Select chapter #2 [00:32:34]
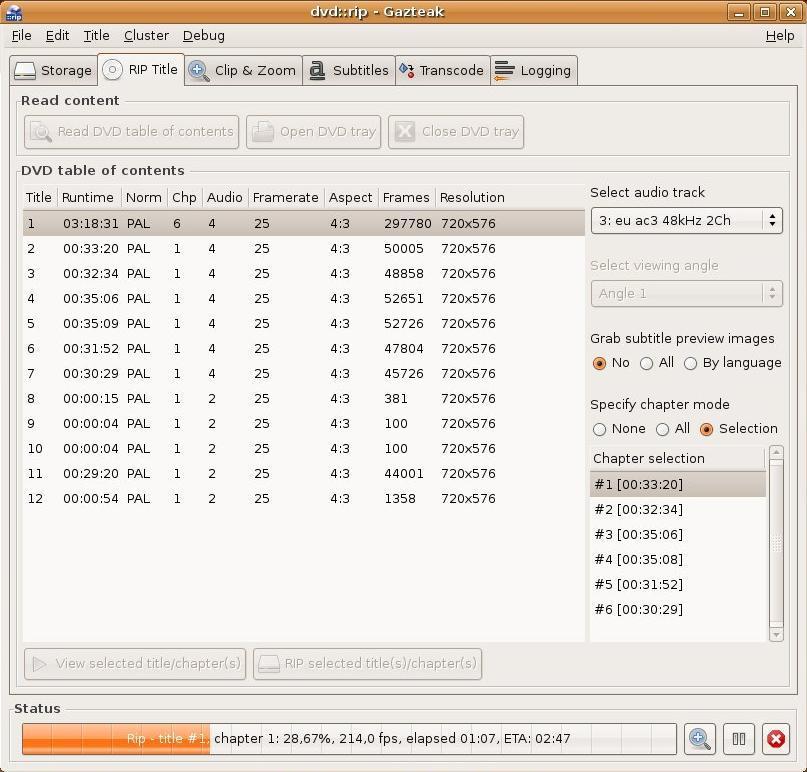The image size is (807, 772). [x=678, y=510]
